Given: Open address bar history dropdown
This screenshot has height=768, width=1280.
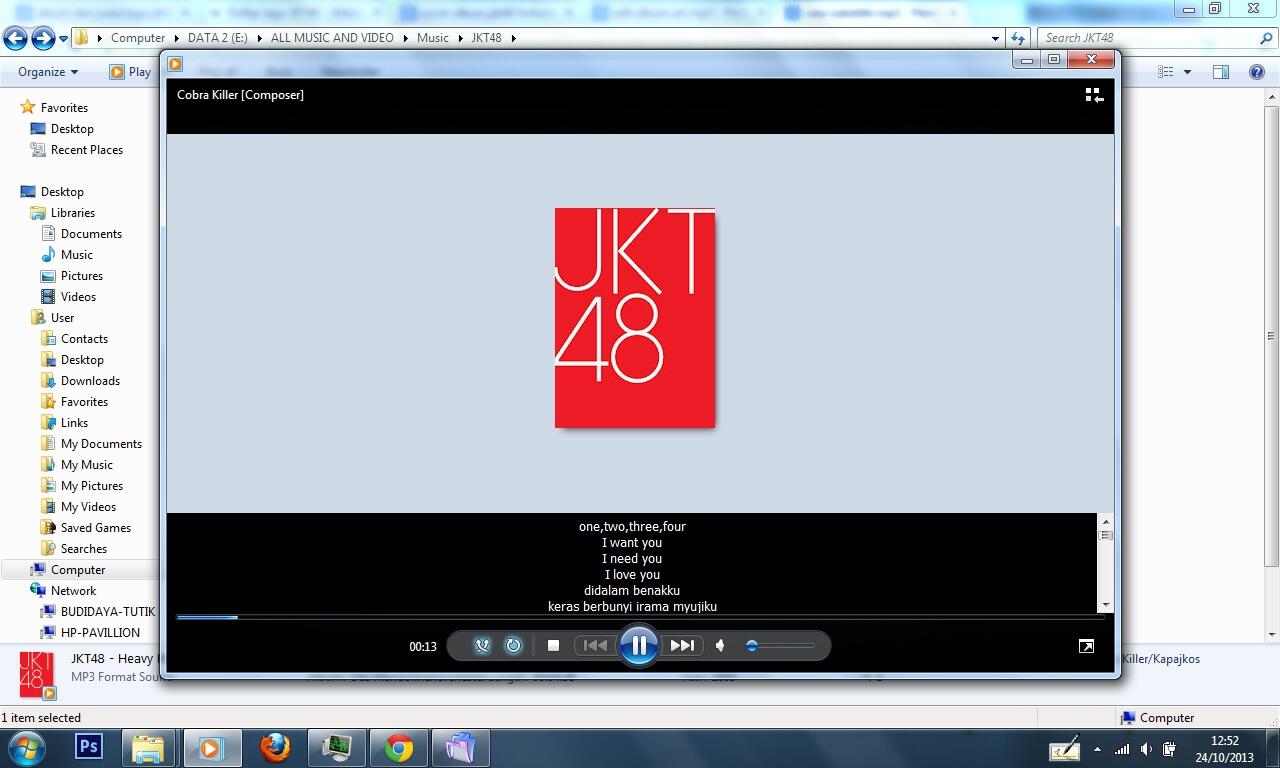Looking at the screenshot, I should 995,38.
